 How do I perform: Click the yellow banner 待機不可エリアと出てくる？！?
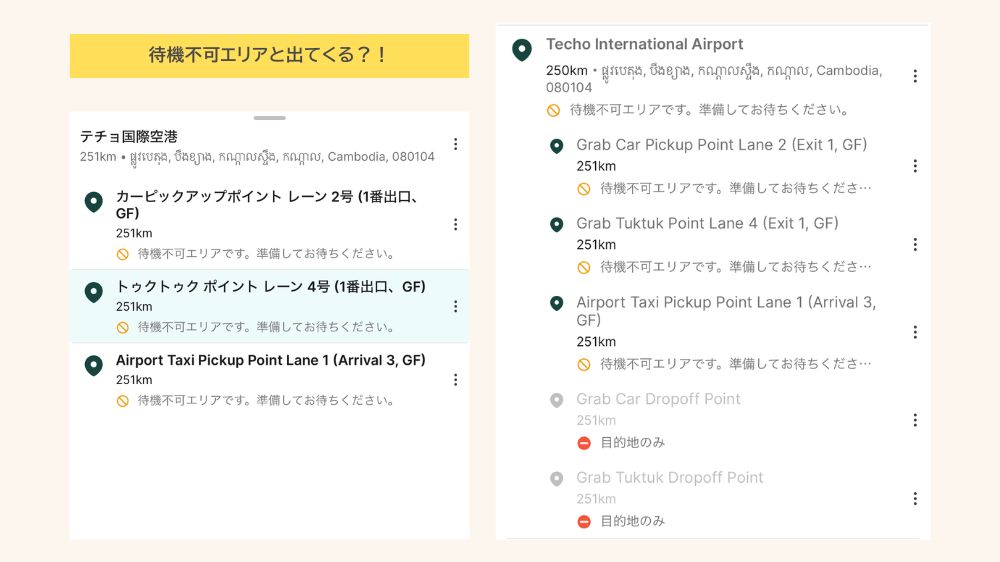269,56
